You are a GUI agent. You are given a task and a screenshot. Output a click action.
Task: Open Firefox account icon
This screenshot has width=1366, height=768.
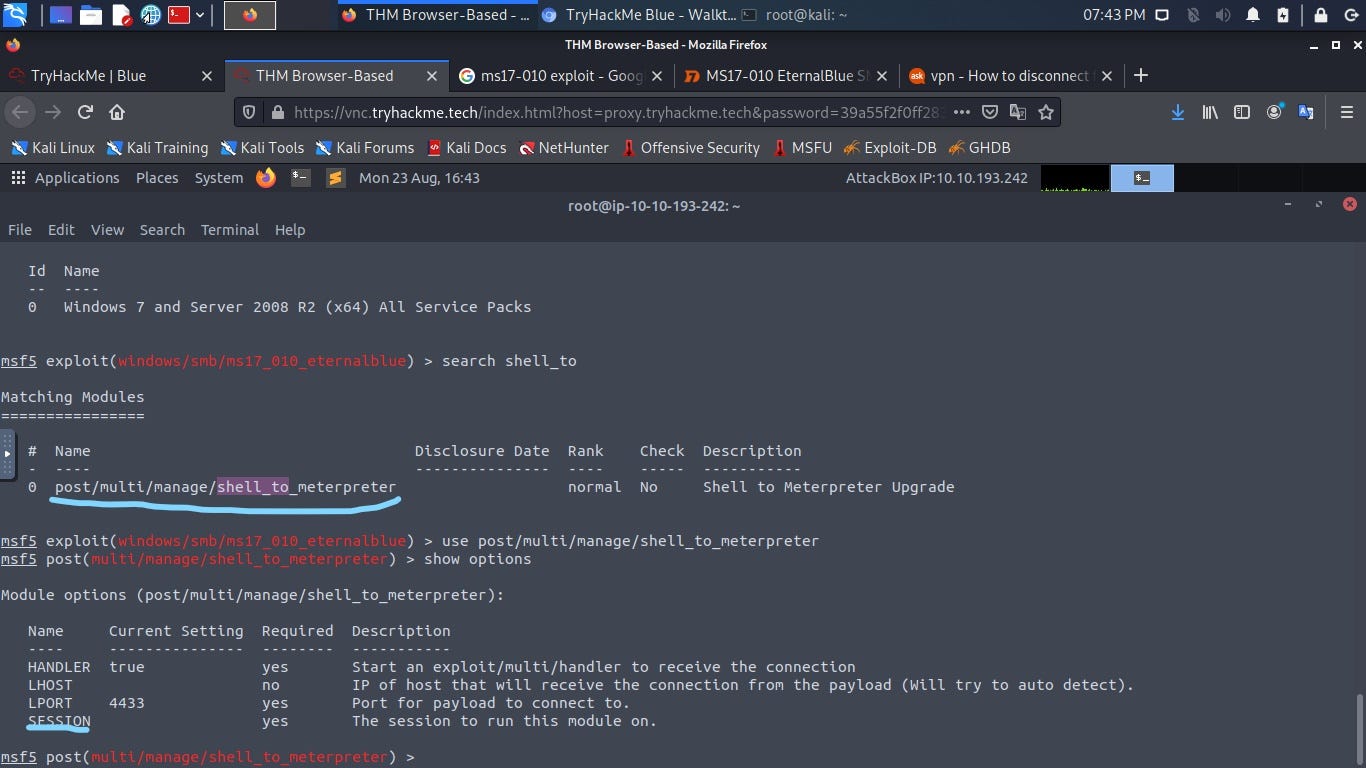(1274, 112)
